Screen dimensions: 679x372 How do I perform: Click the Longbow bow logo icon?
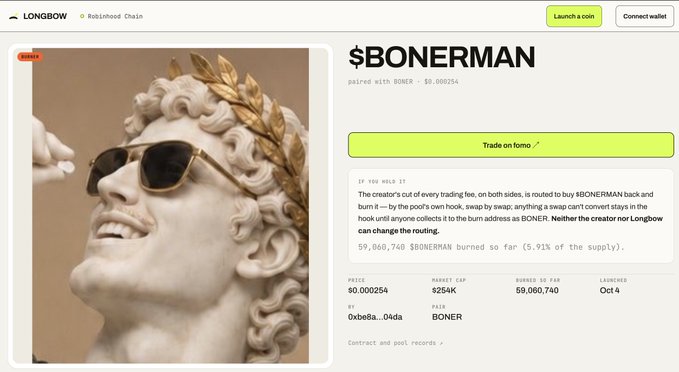point(13,16)
